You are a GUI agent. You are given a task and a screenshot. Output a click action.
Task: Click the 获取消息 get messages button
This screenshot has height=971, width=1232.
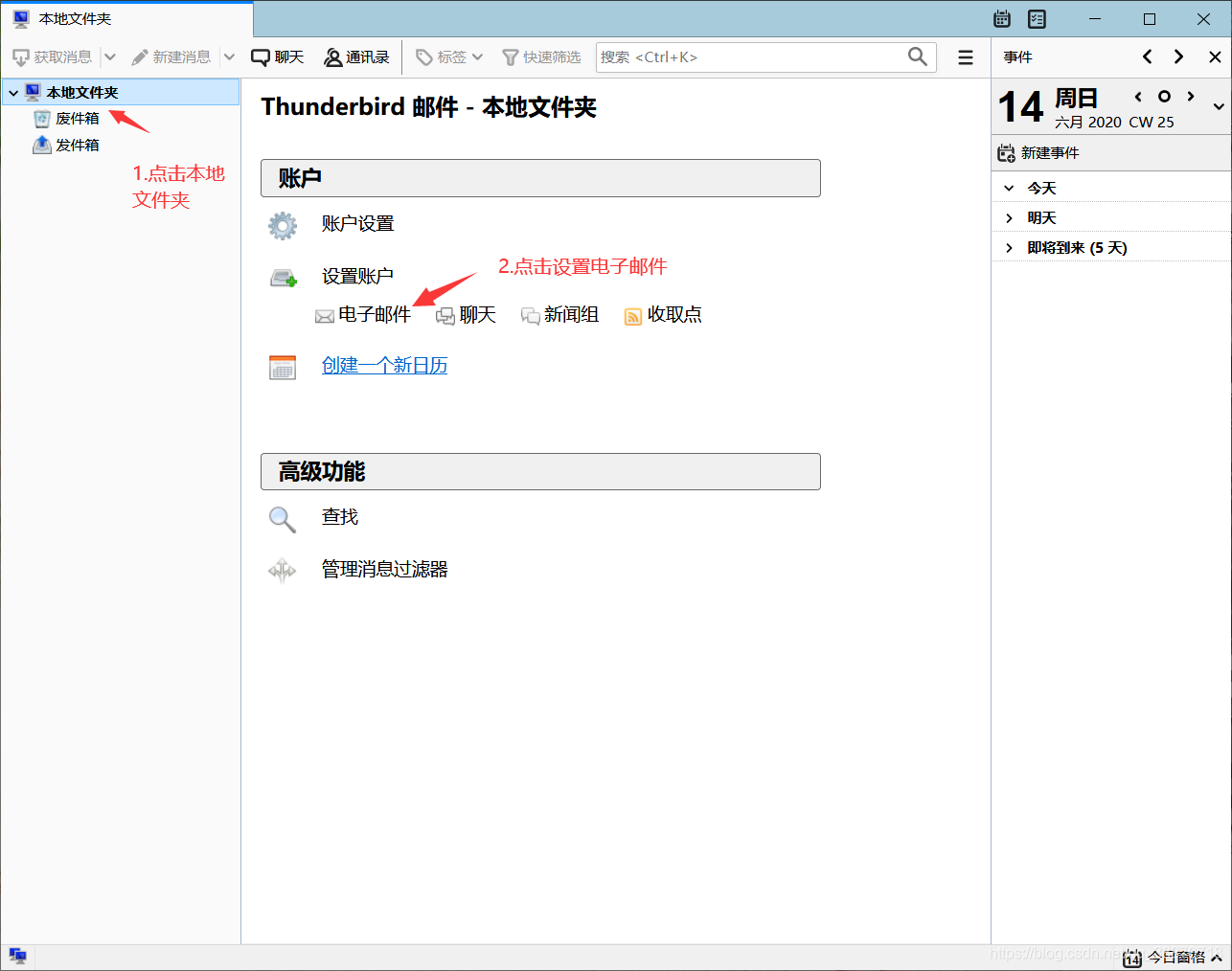53,57
